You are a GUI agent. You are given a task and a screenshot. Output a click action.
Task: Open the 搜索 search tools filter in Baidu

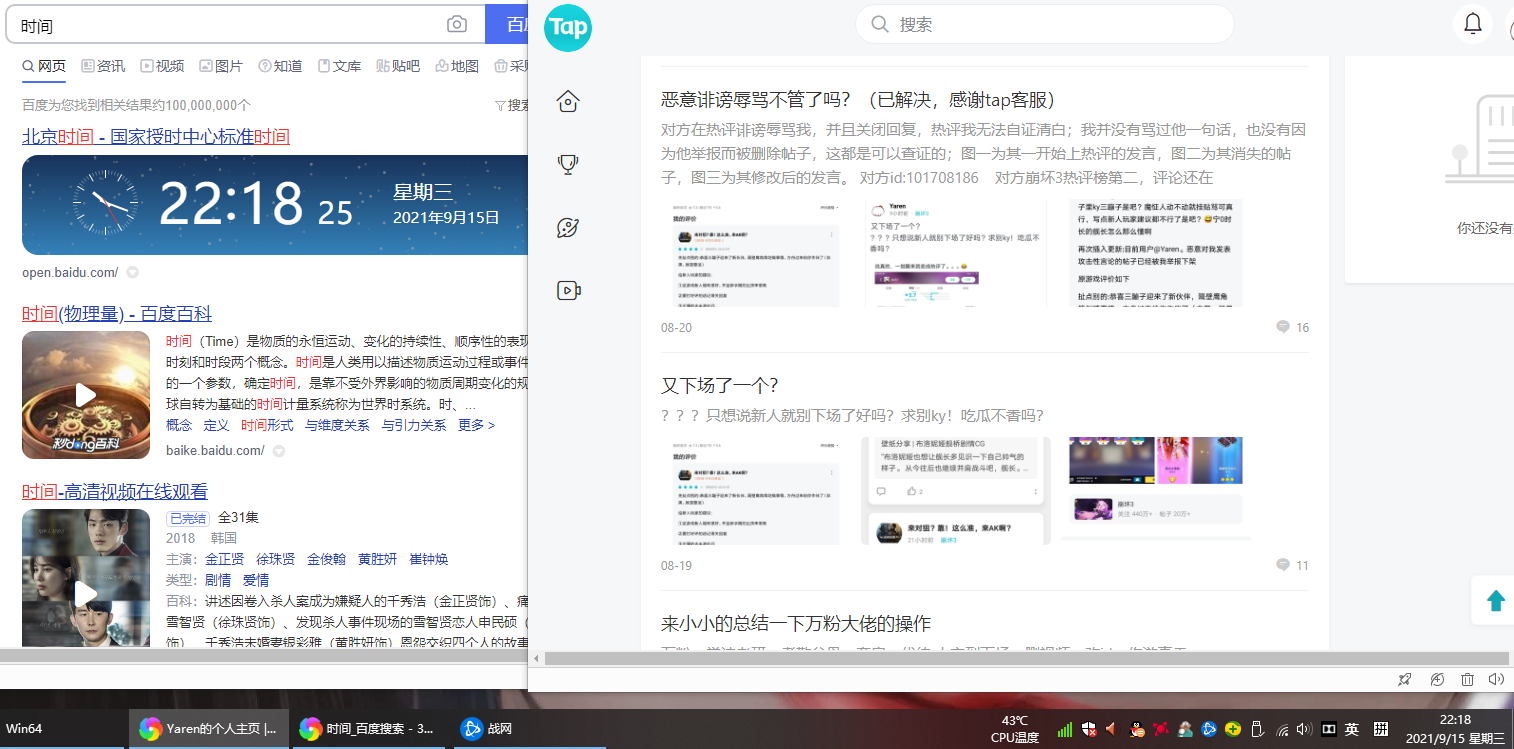tap(513, 105)
